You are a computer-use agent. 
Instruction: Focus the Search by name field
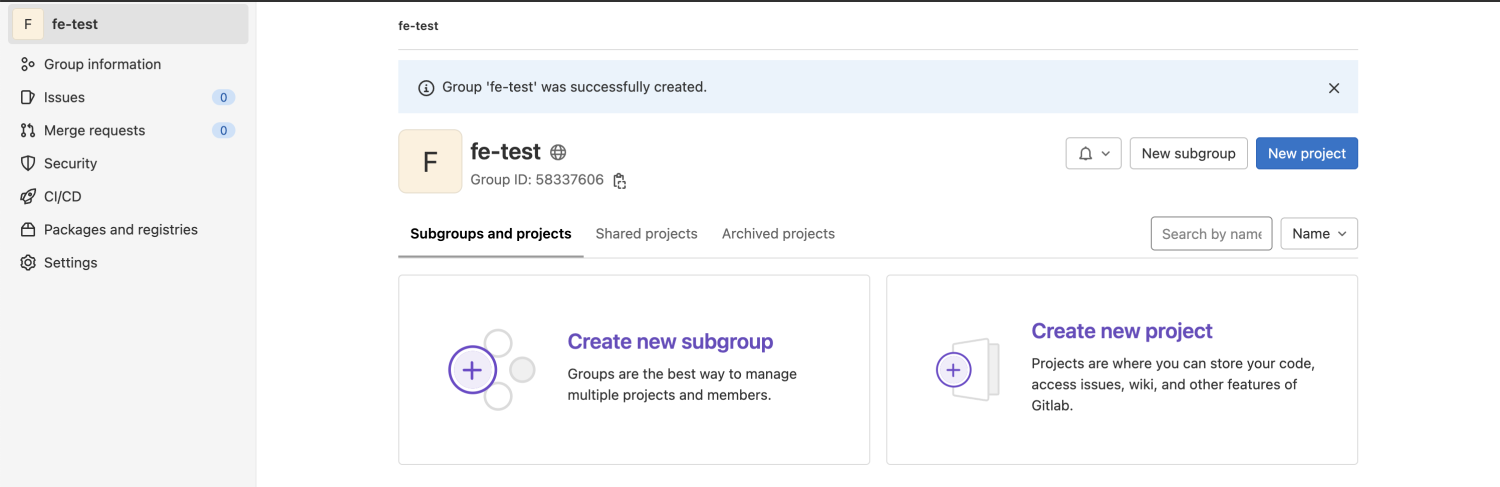coord(1210,233)
